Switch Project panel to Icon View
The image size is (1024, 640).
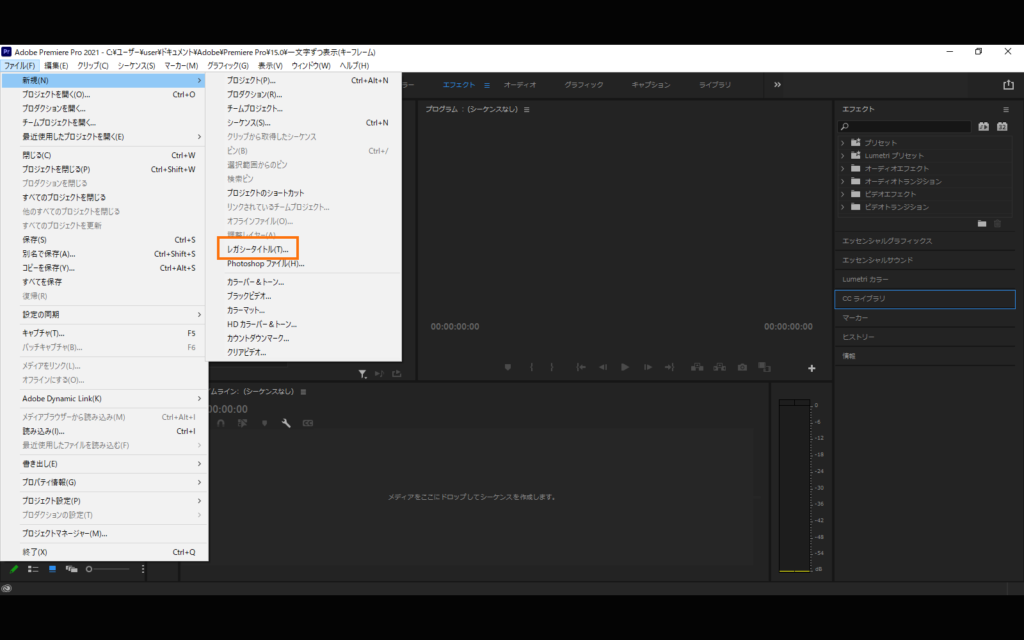(x=52, y=569)
